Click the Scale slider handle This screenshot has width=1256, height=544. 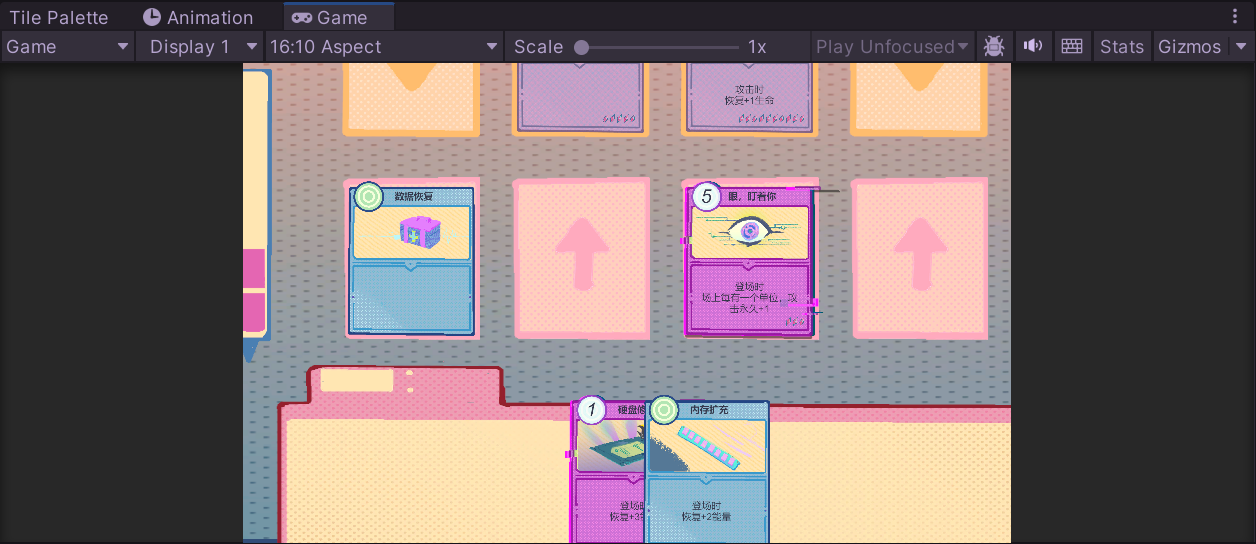[x=581, y=47]
